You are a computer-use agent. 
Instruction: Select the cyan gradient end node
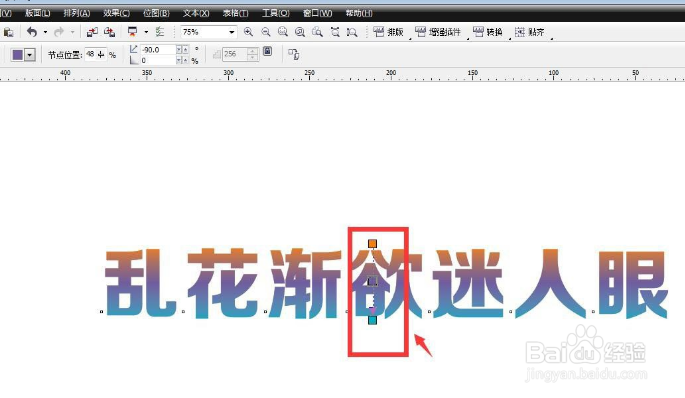pyautogui.click(x=372, y=320)
